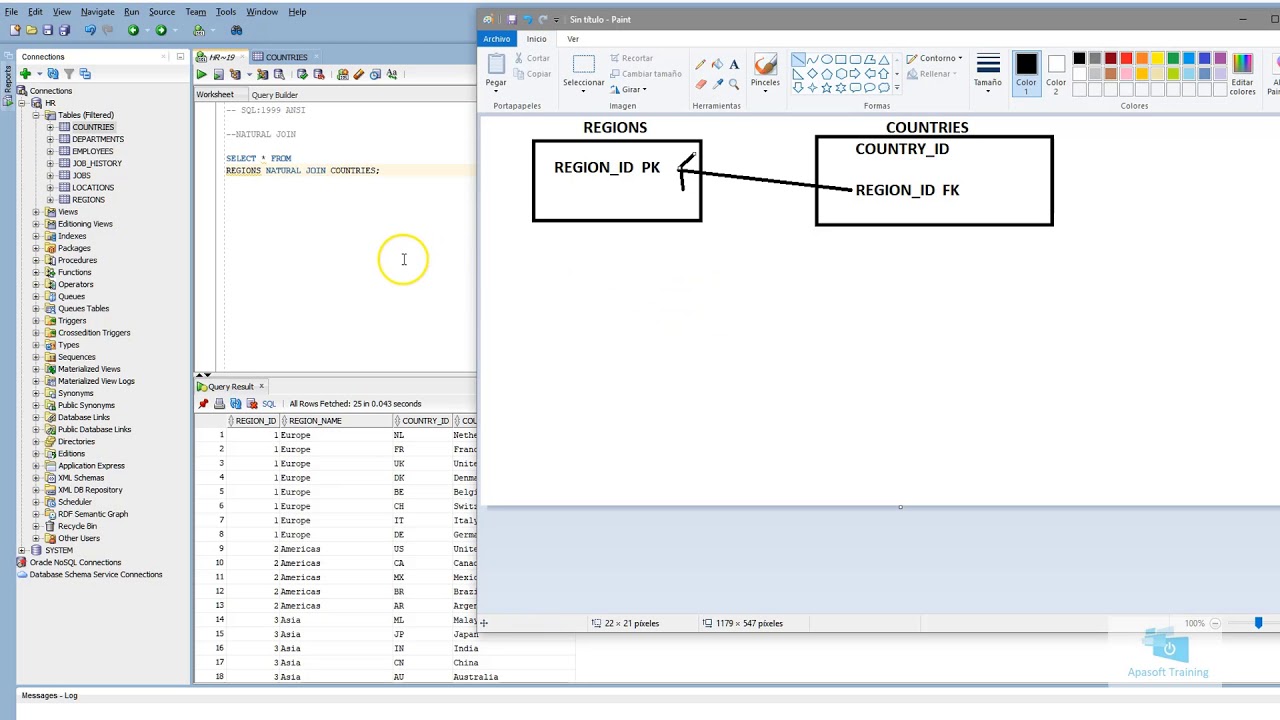Open the Source menu in SQL Developer

point(162,12)
